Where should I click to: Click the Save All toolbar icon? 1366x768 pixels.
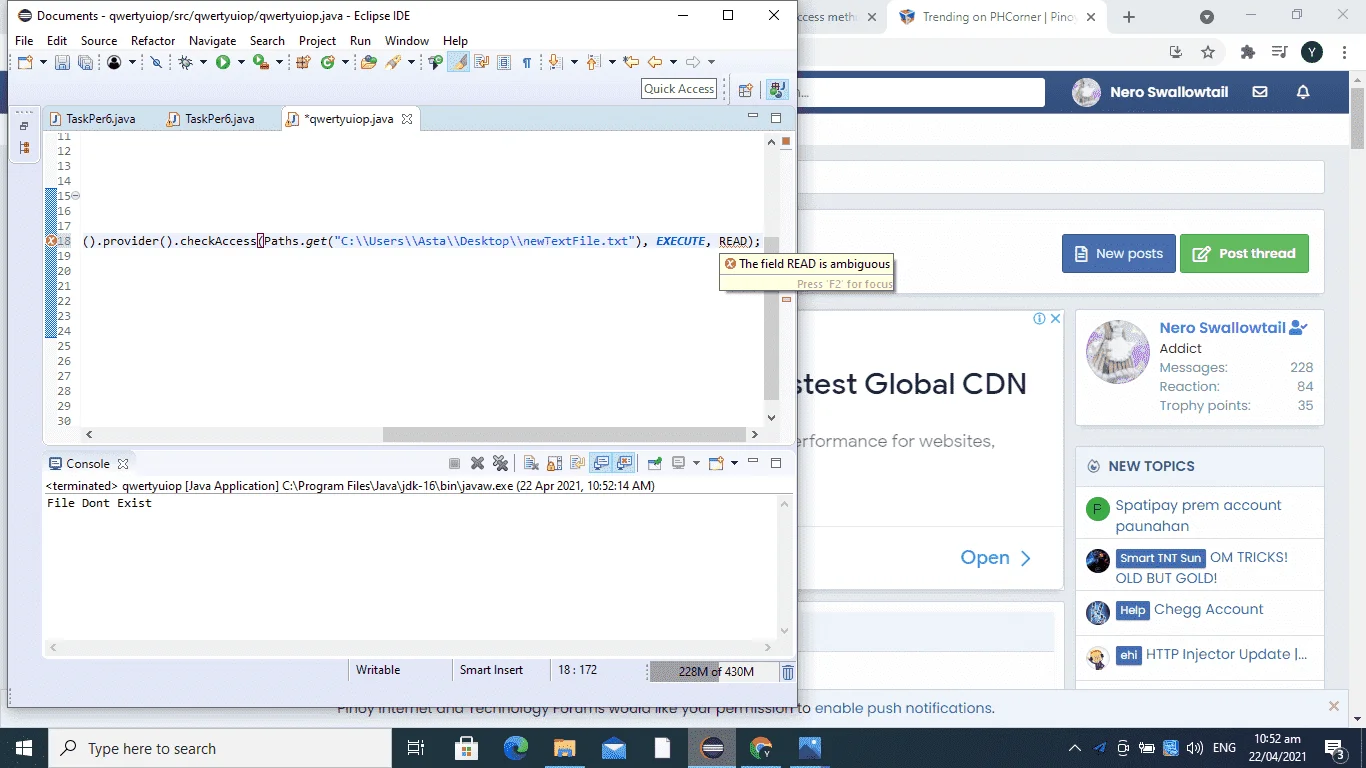[x=85, y=62]
